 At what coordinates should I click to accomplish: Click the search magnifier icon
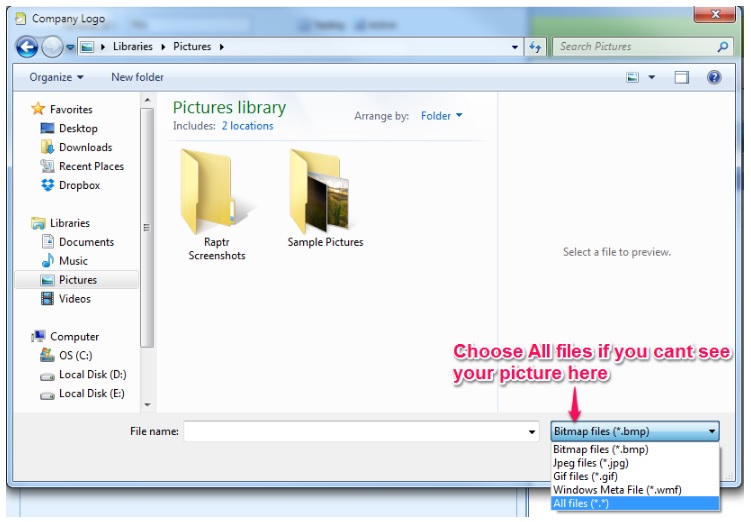(x=723, y=47)
